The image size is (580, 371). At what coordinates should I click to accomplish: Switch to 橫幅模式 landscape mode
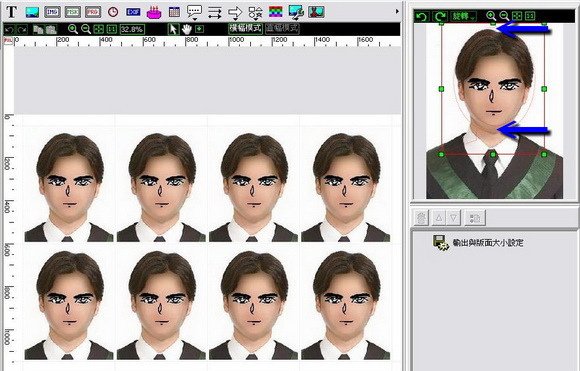(x=245, y=28)
